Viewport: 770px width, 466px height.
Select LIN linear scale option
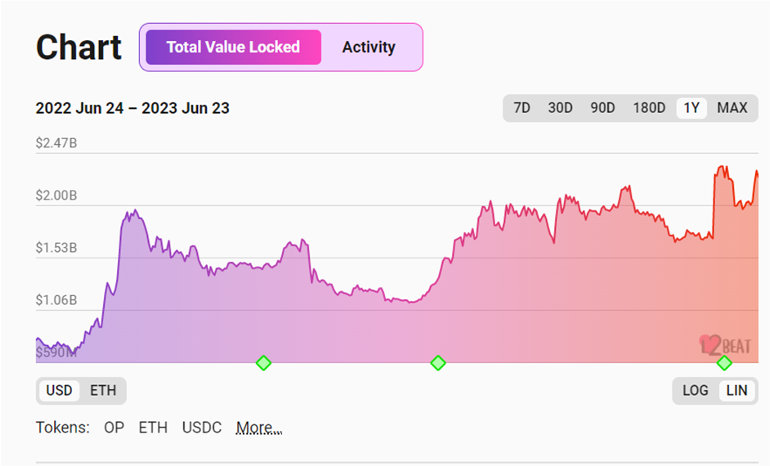[737, 391]
